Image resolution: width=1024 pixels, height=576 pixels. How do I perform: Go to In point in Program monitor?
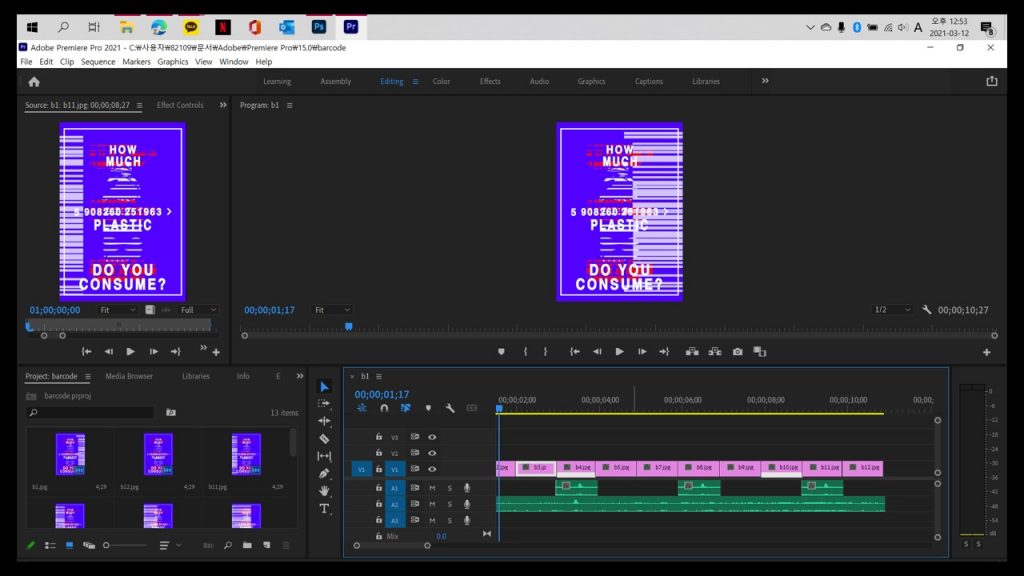575,352
